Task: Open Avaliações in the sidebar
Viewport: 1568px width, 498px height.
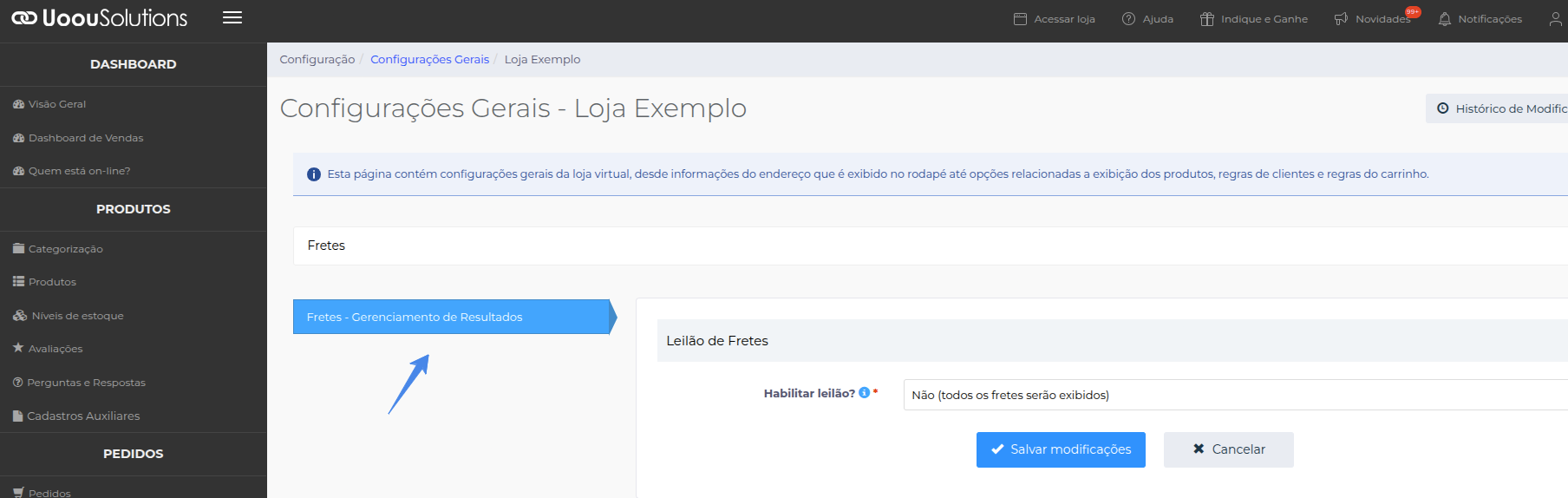Action: click(x=56, y=349)
